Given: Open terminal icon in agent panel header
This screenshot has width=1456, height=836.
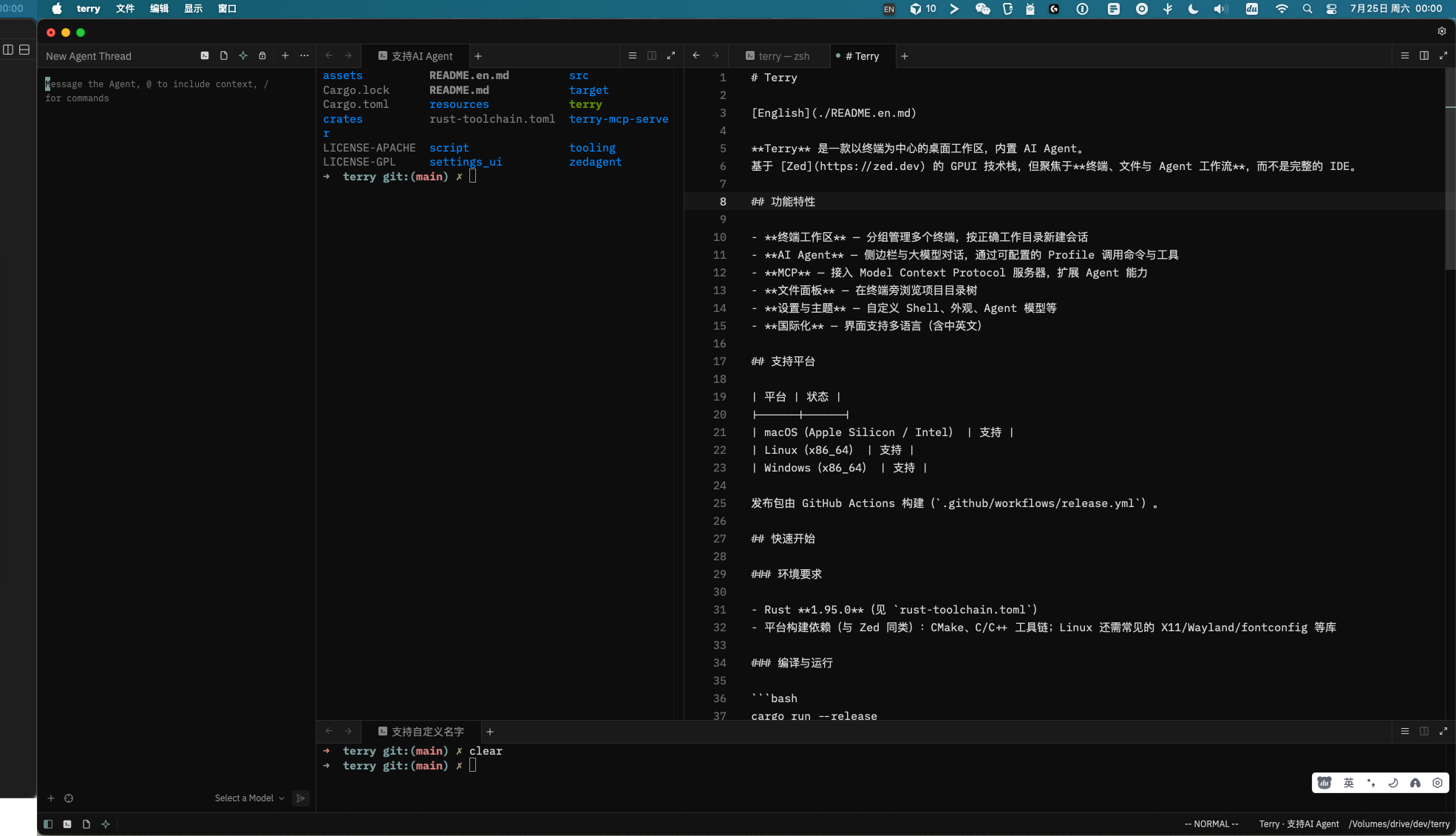Looking at the screenshot, I should tap(205, 55).
